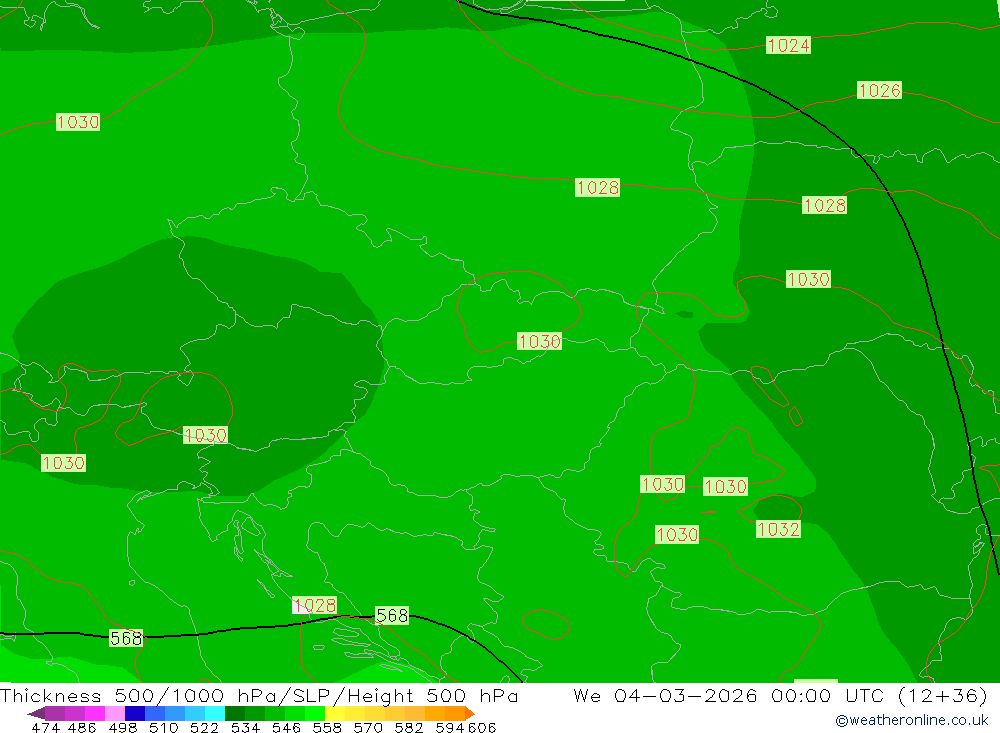1000x733 pixels.
Task: Click the 474 legend value
Action: pyautogui.click(x=45, y=728)
